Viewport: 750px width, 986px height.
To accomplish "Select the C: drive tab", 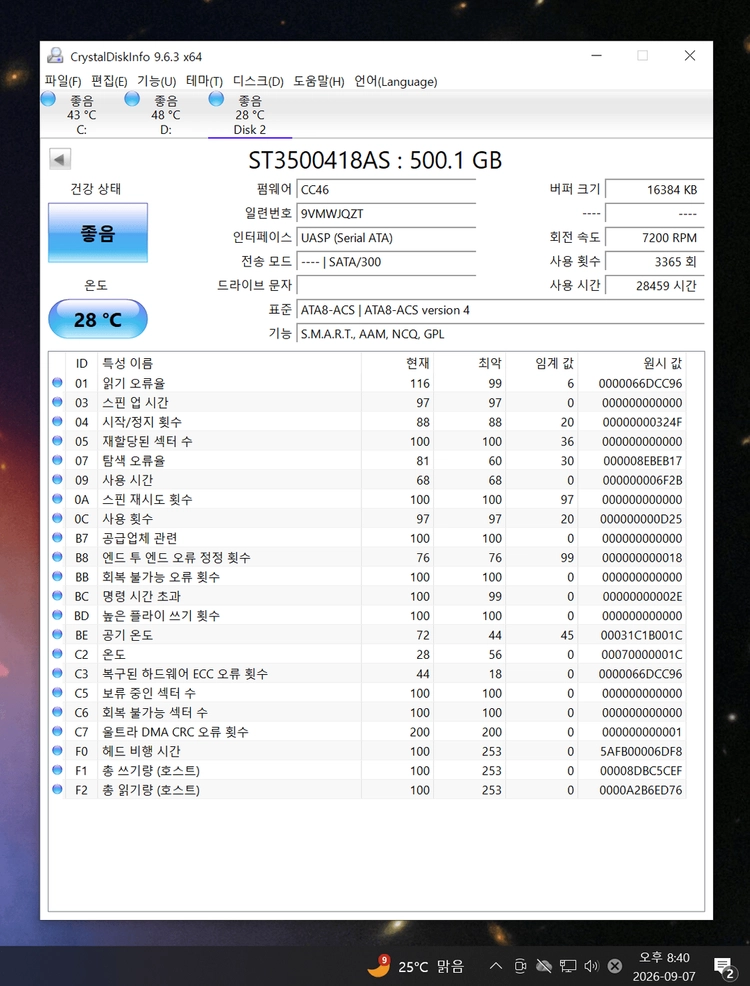I will (x=82, y=114).
